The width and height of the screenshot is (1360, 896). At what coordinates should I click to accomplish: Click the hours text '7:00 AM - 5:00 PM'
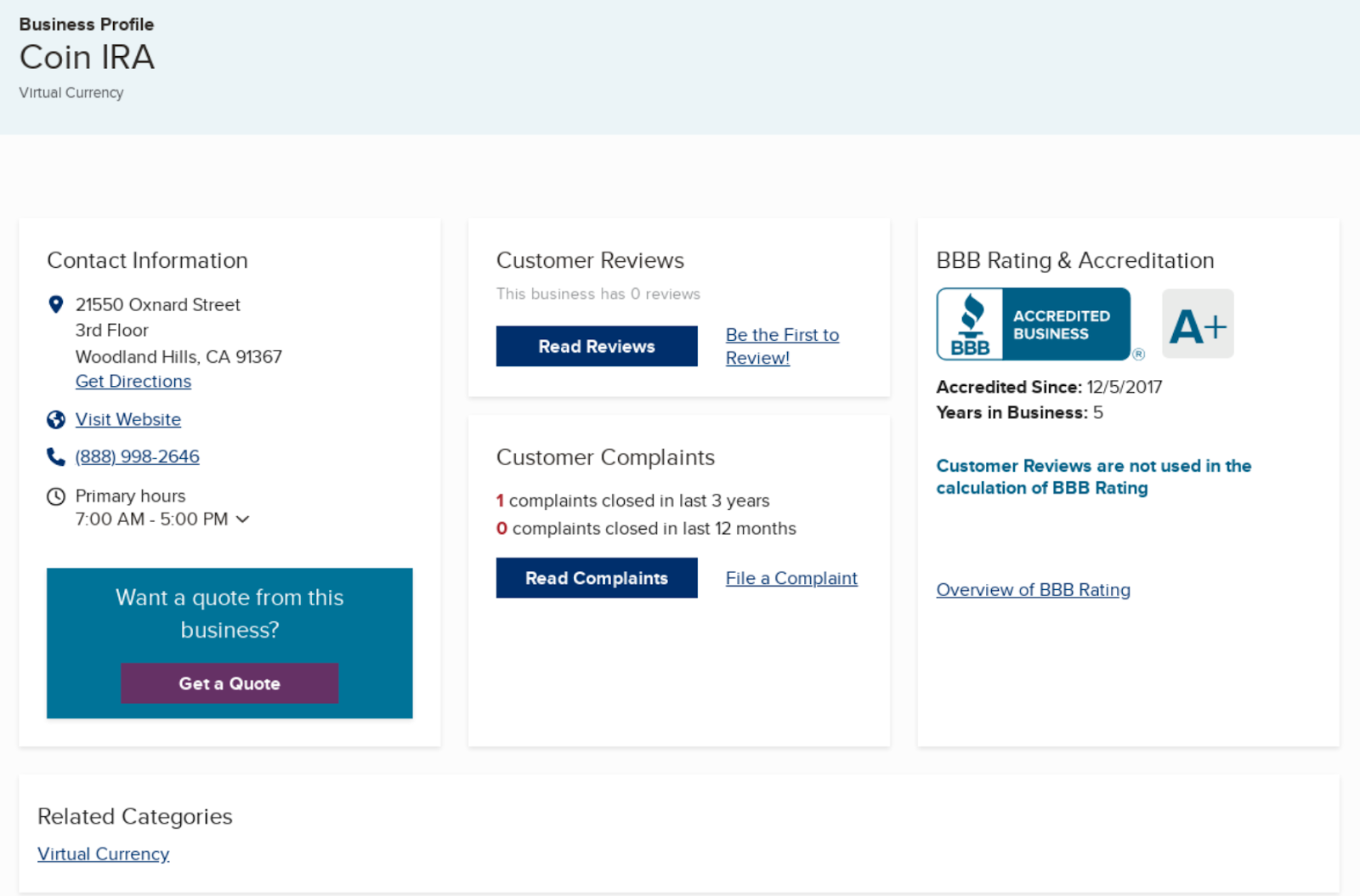(152, 519)
